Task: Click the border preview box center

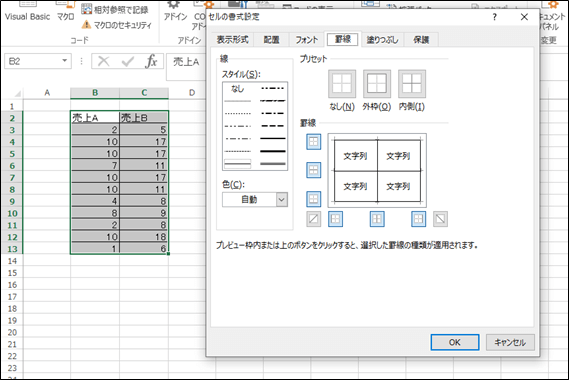Action: coord(377,170)
